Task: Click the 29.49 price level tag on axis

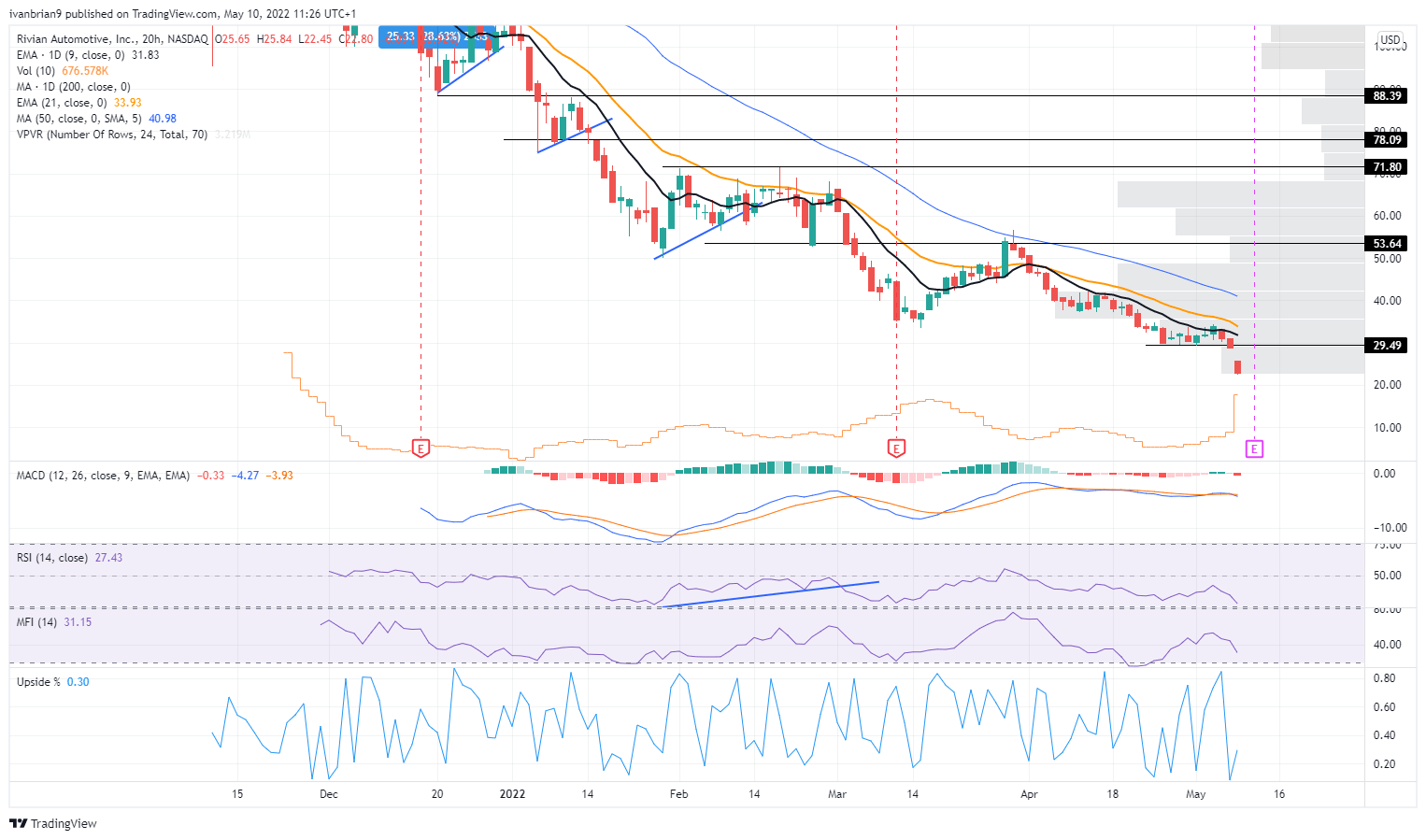Action: tap(1386, 345)
